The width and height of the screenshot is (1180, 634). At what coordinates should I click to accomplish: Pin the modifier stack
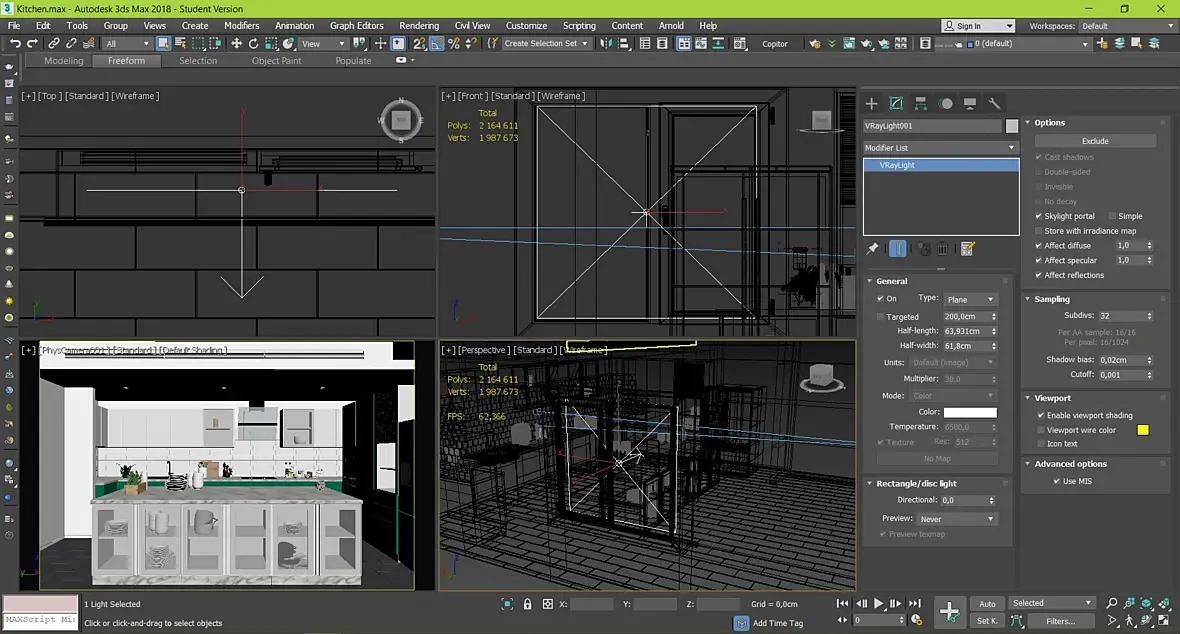(873, 249)
